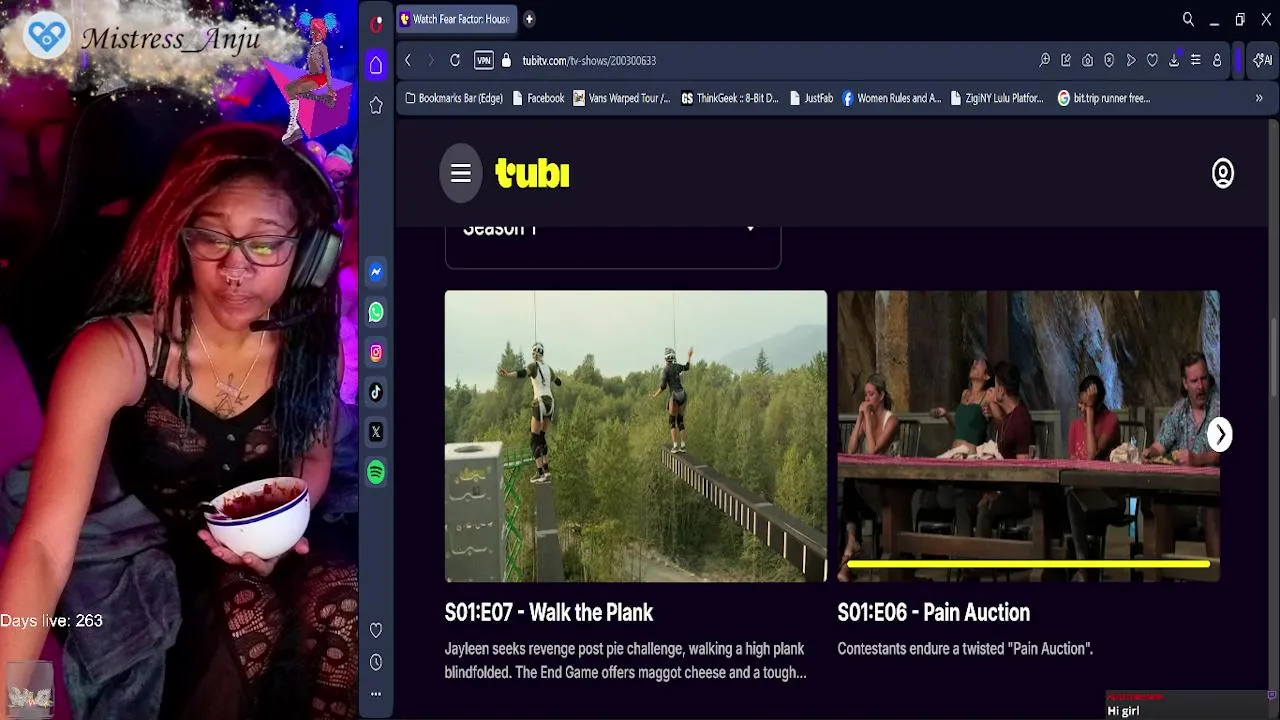Image resolution: width=1280 pixels, height=720 pixels.
Task: Open the Home start page in the sidebar
Action: pyautogui.click(x=376, y=65)
